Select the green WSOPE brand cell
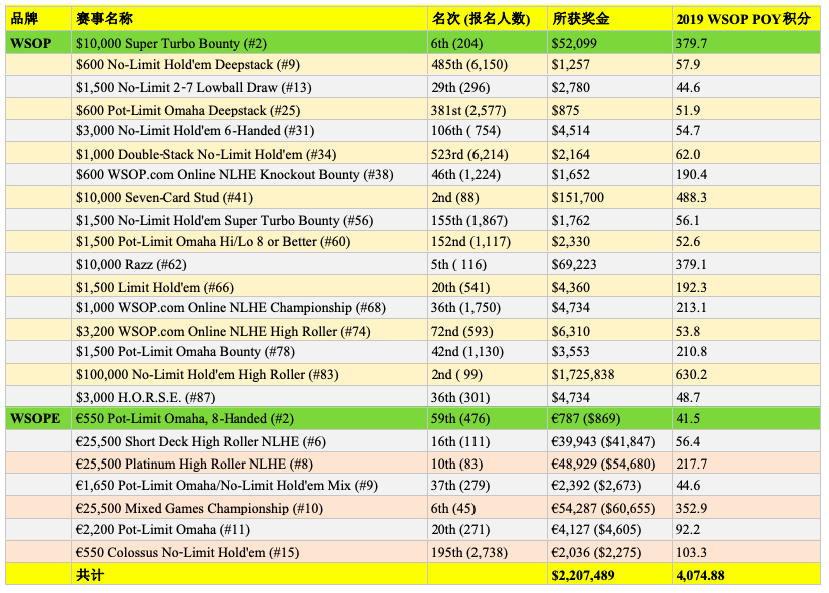The height and width of the screenshot is (593, 829). pos(38,419)
